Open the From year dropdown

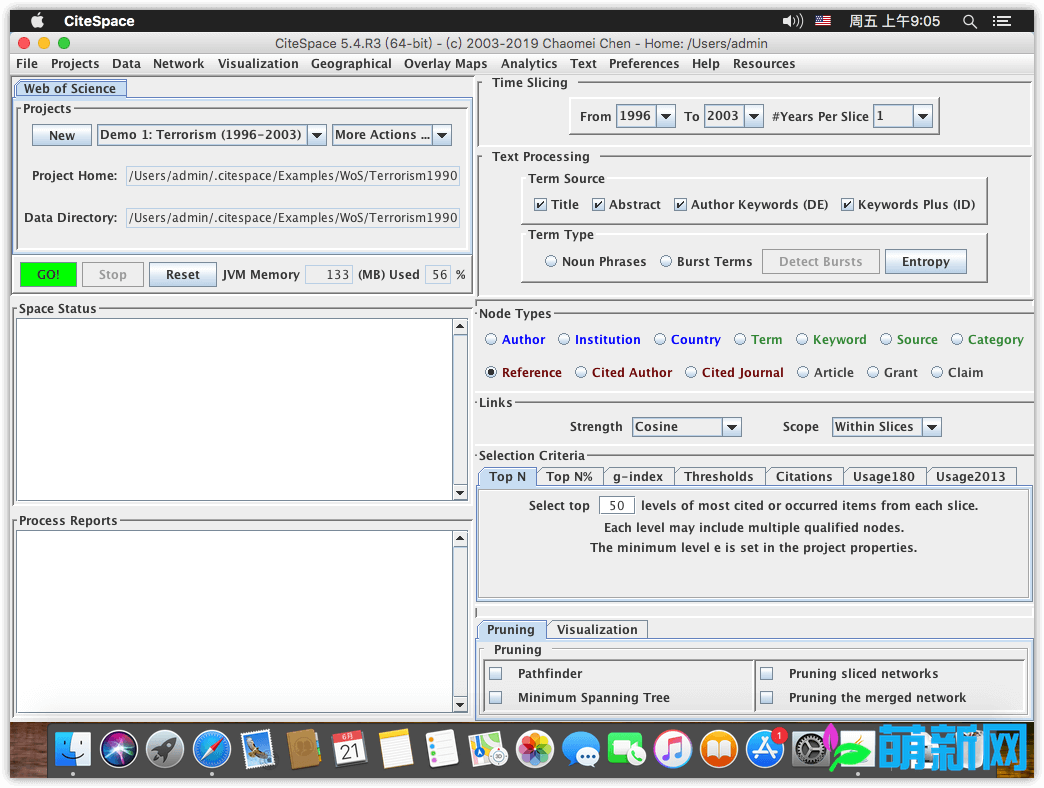[666, 116]
